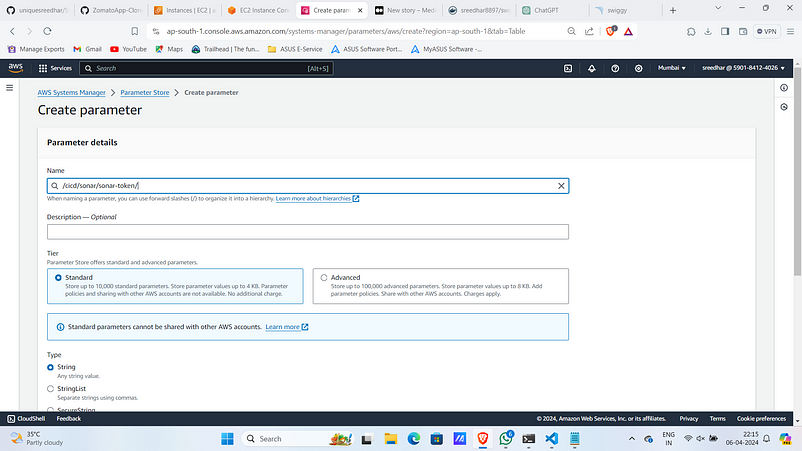Switch to the swiggy tab
Viewport: 802px width, 451px height.
[626, 10]
